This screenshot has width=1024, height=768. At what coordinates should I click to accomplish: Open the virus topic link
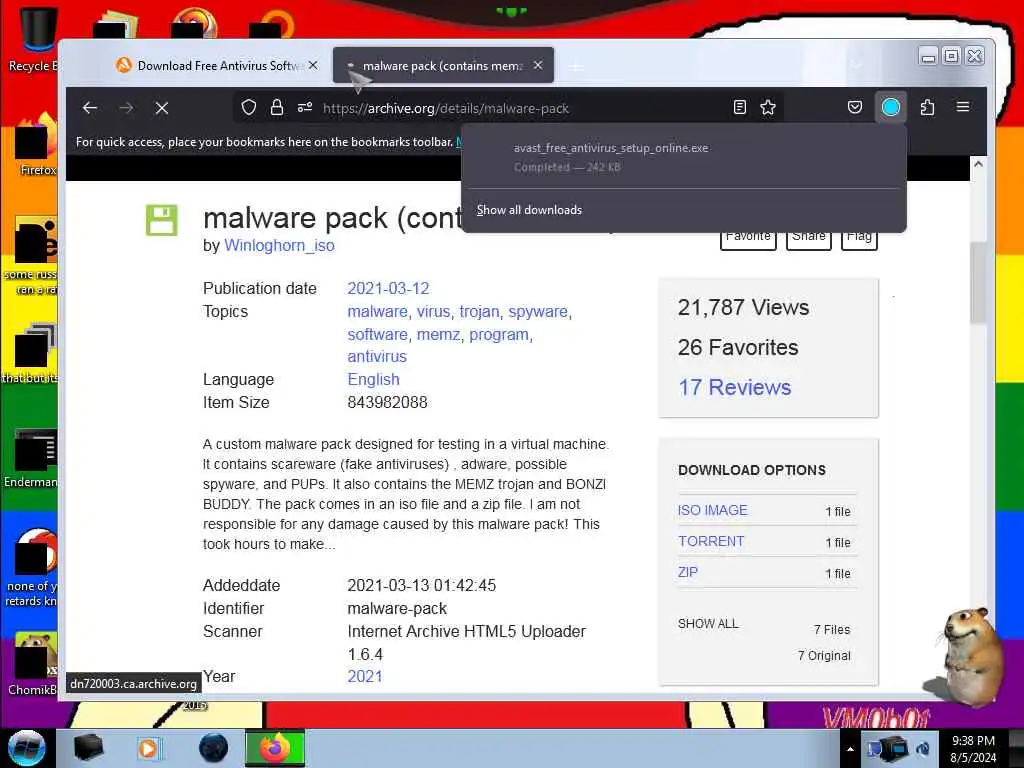point(434,312)
